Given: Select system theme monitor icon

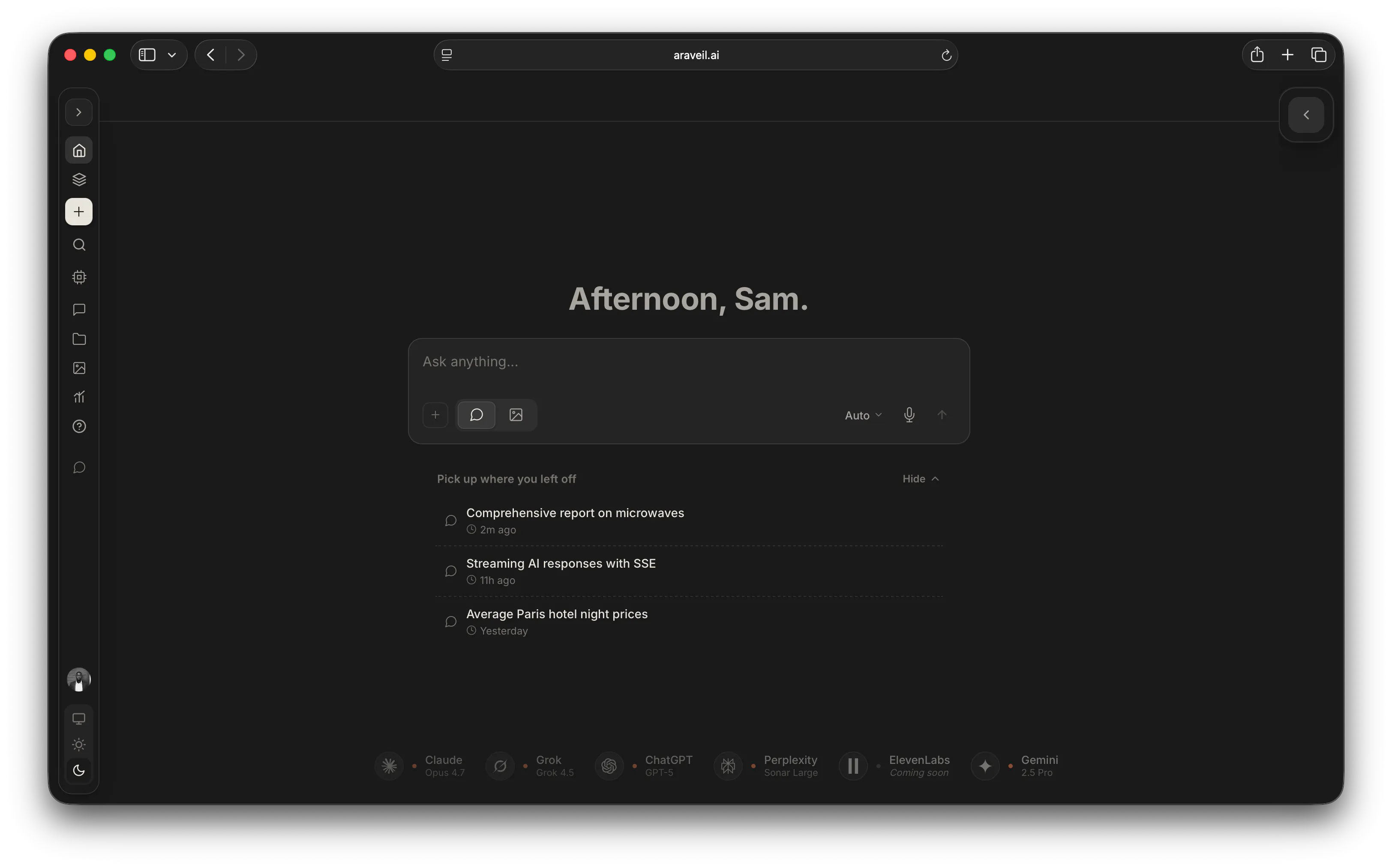Looking at the screenshot, I should (x=79, y=719).
